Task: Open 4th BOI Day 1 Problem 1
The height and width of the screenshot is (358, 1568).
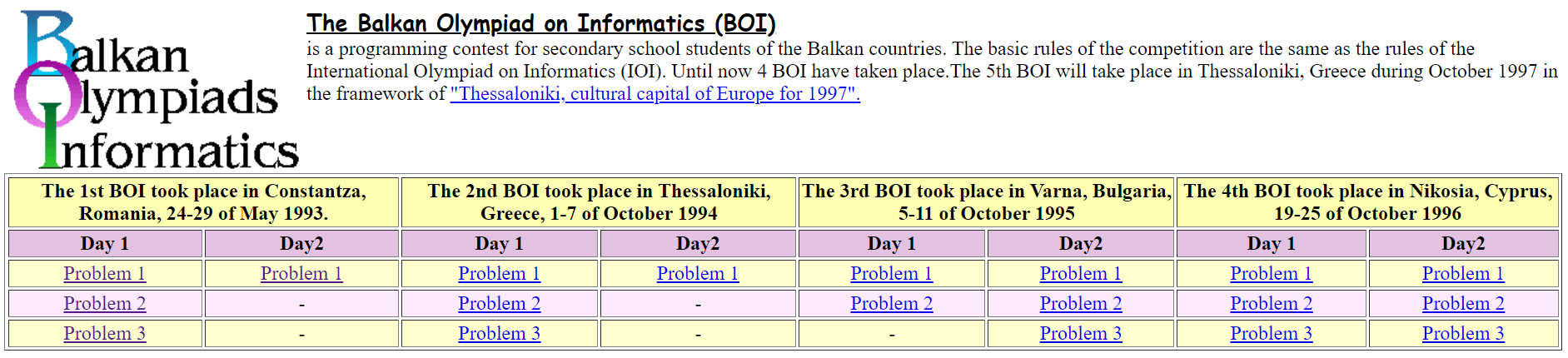Action: pyautogui.click(x=1271, y=274)
